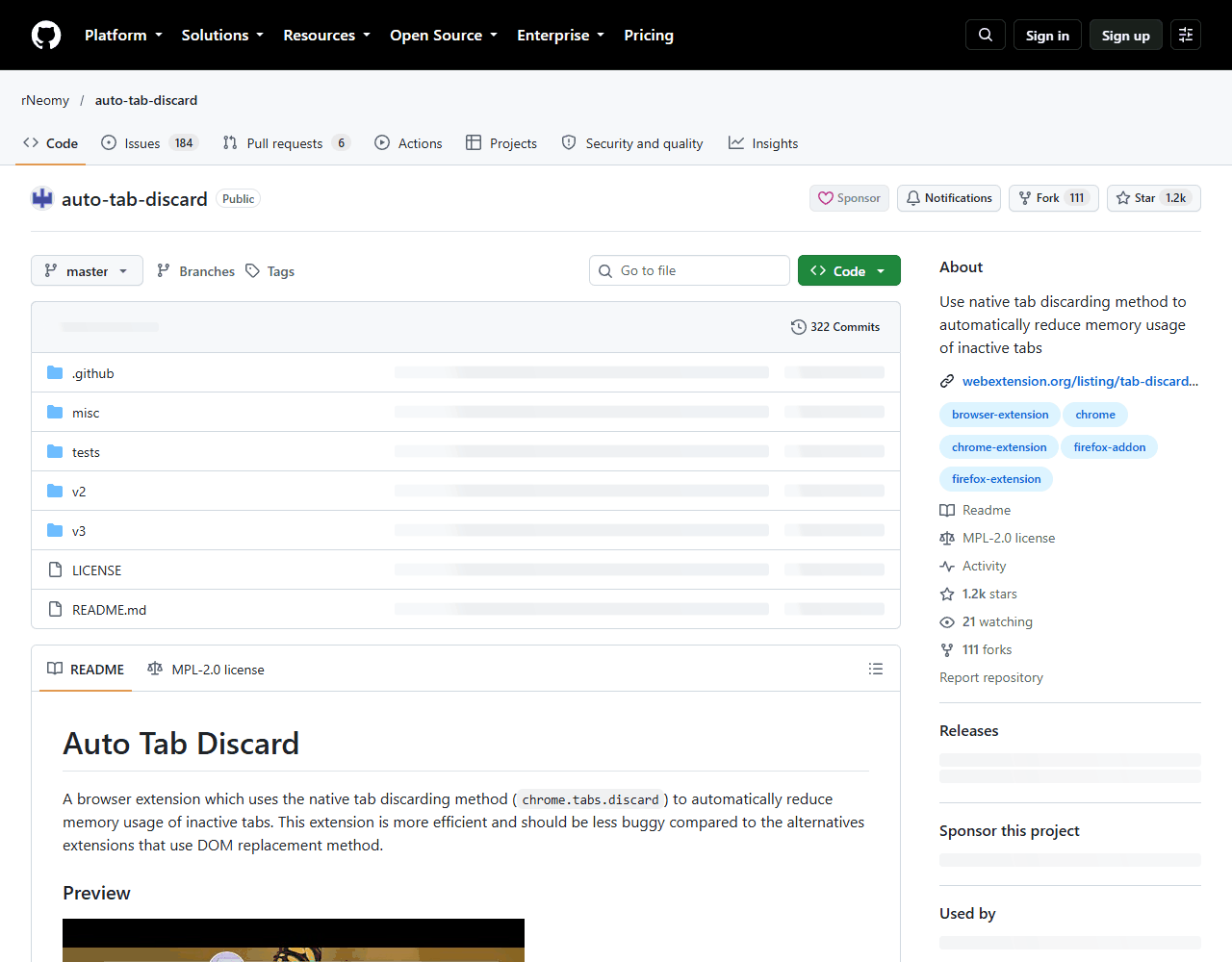The width and height of the screenshot is (1232, 962).
Task: Click the misc folder icon
Action: pos(55,412)
